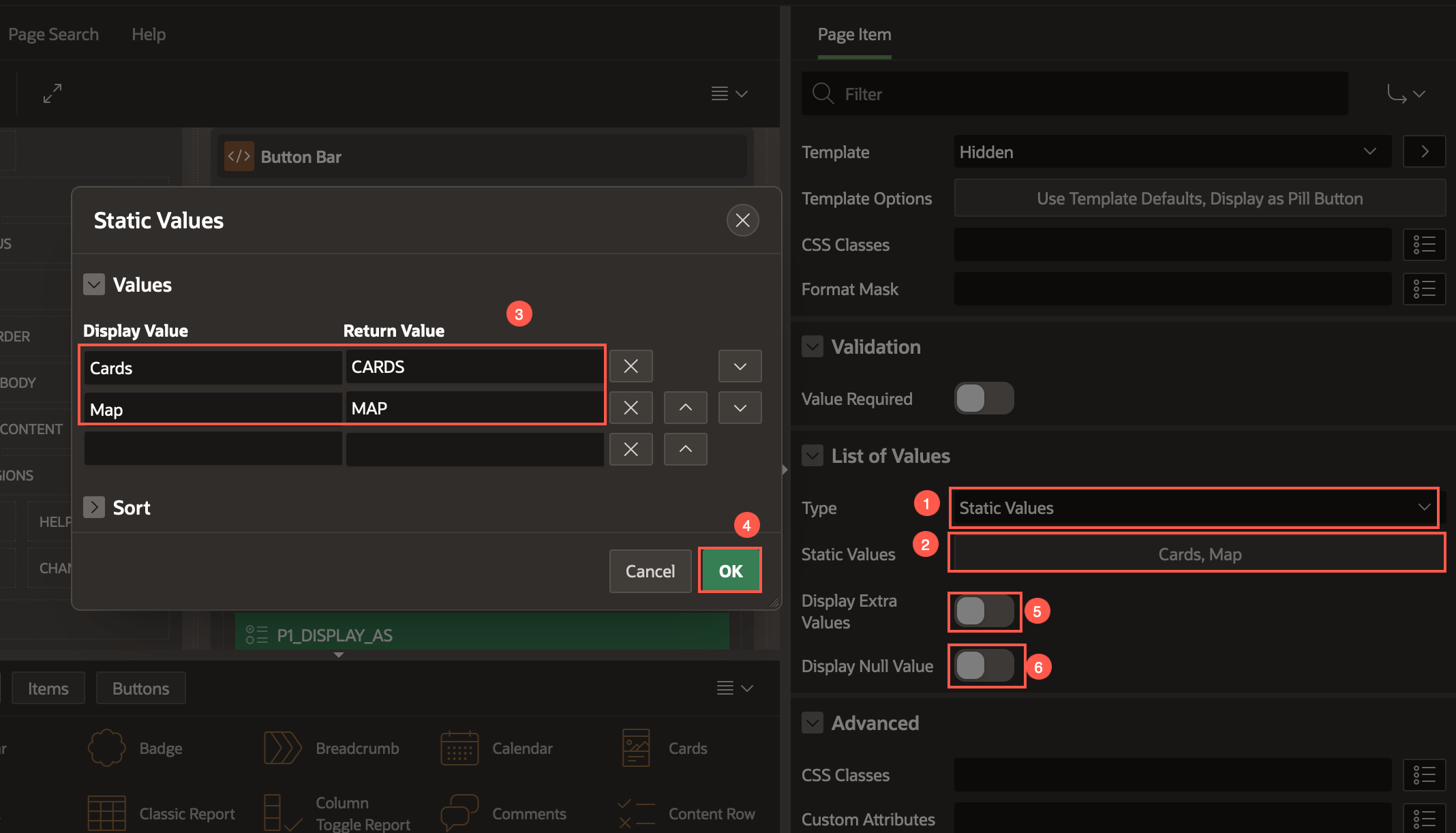
Task: Select the Calendar region icon in gallery
Action: coord(459,748)
